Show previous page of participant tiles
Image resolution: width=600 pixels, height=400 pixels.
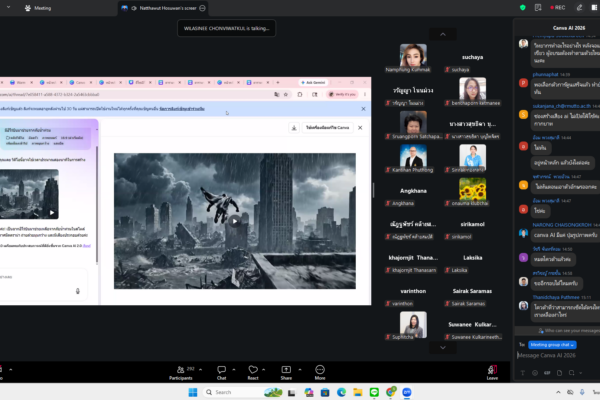443,34
